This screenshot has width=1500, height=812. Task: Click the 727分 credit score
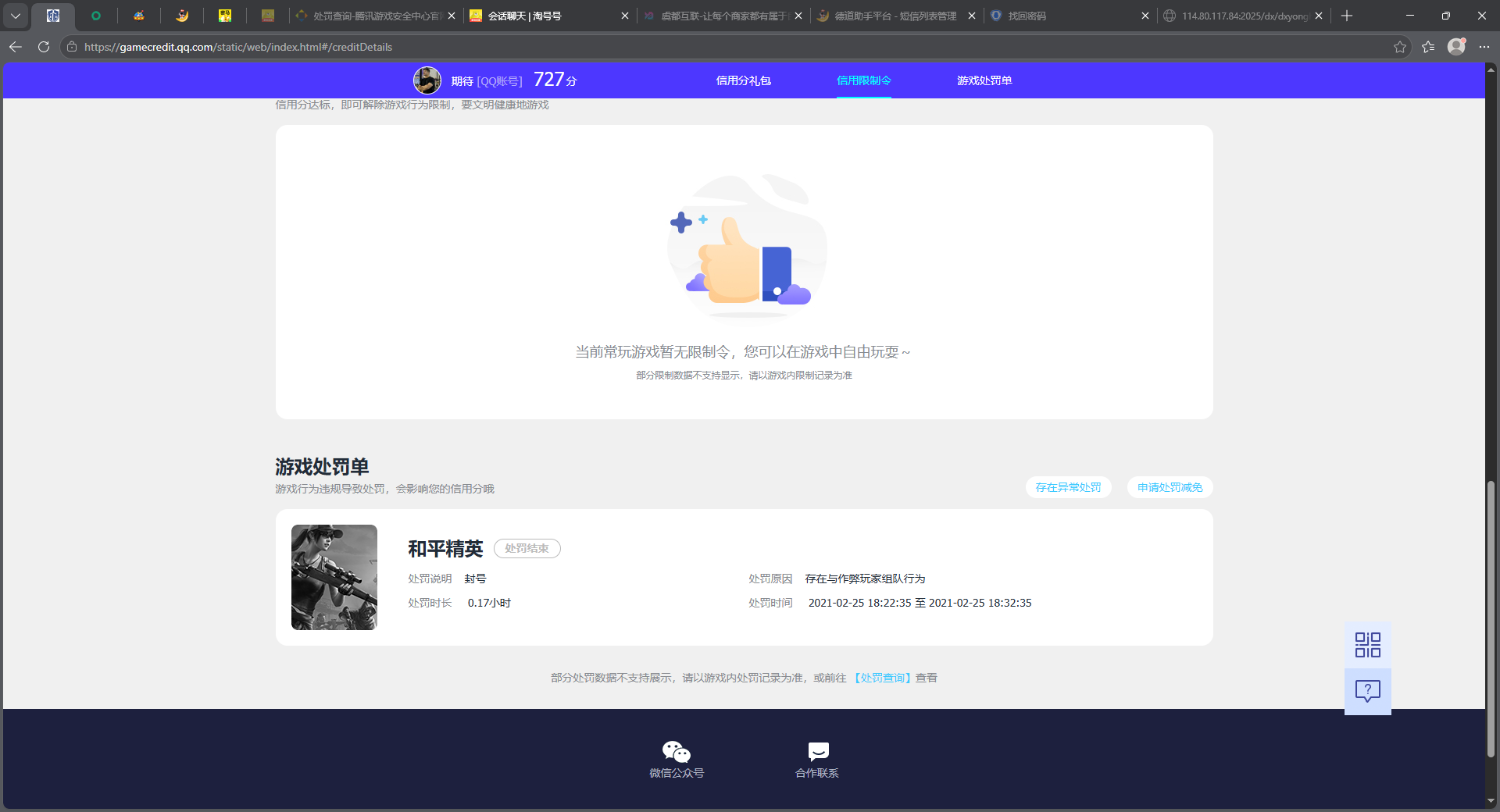555,80
